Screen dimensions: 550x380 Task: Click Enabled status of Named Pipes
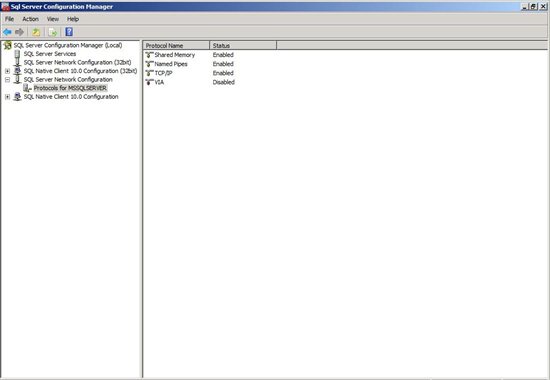click(223, 64)
